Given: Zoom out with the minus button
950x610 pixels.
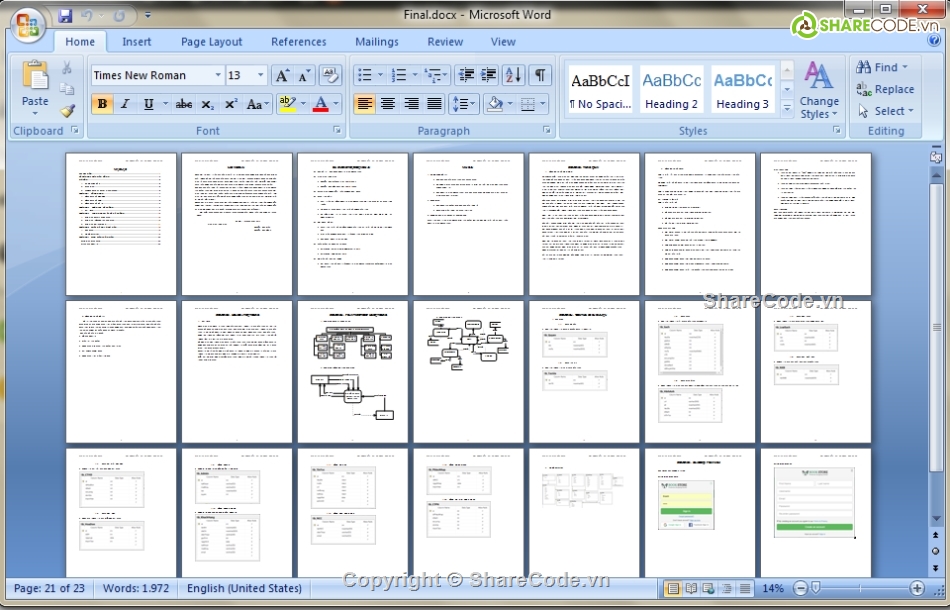Looking at the screenshot, I should pos(800,588).
